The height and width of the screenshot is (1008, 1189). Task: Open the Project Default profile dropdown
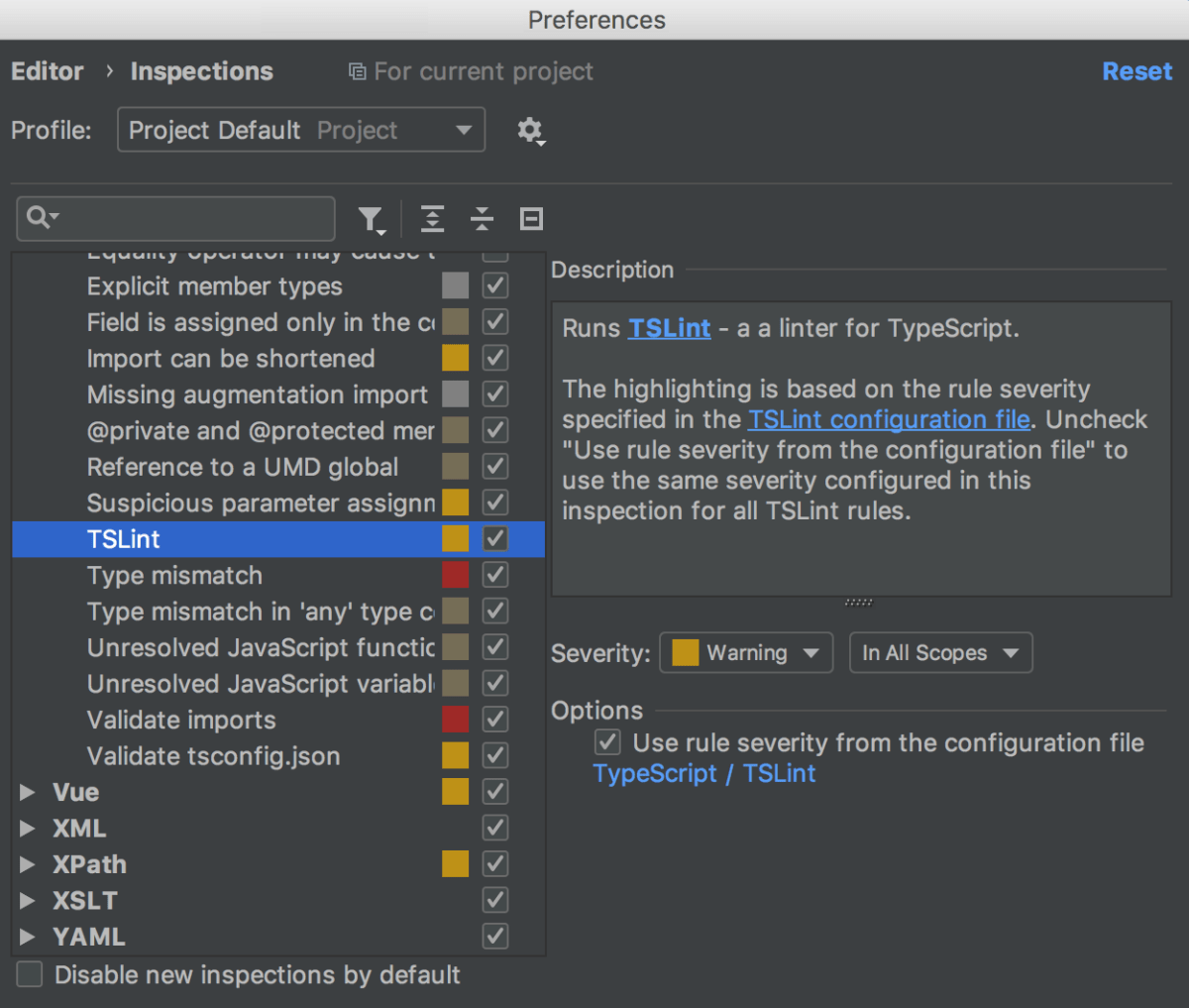[x=300, y=130]
